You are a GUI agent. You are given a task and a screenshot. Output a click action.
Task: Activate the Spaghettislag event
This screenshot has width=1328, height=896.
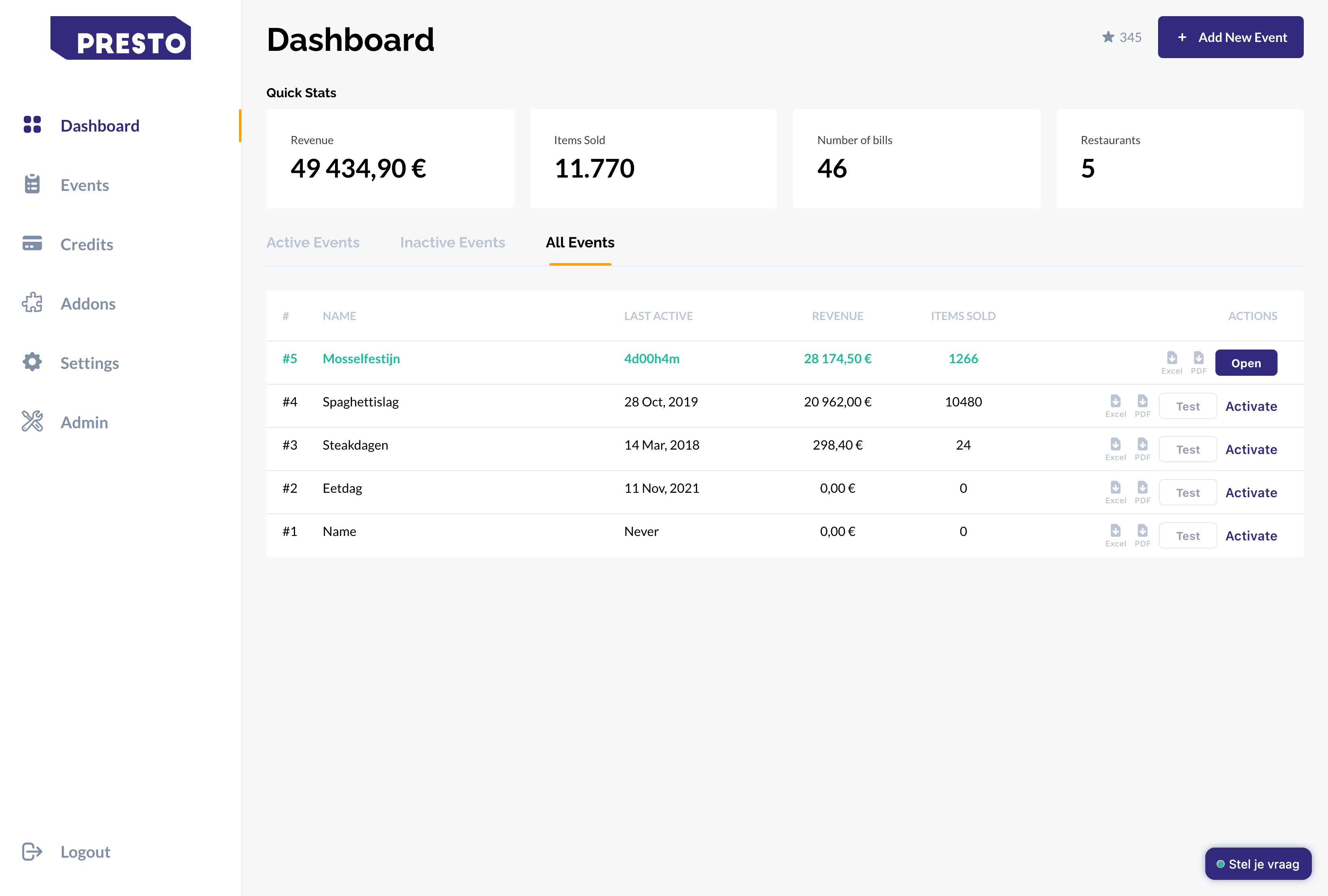1251,406
